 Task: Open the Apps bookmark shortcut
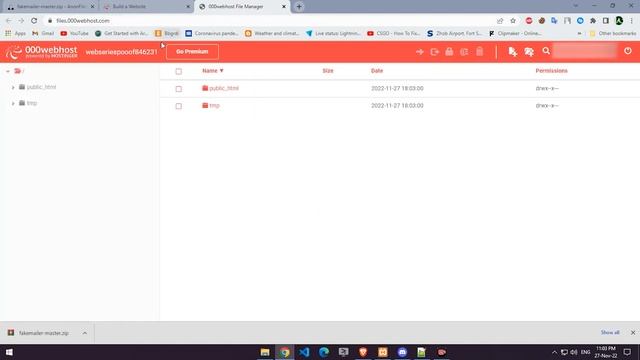point(16,33)
